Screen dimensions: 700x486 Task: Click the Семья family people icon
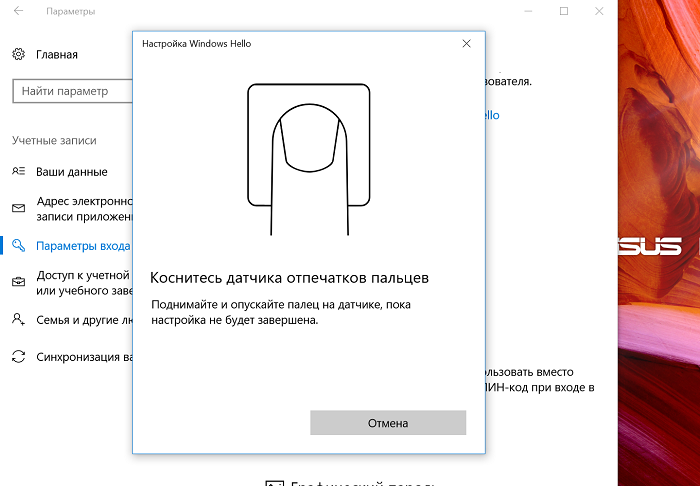(x=18, y=319)
